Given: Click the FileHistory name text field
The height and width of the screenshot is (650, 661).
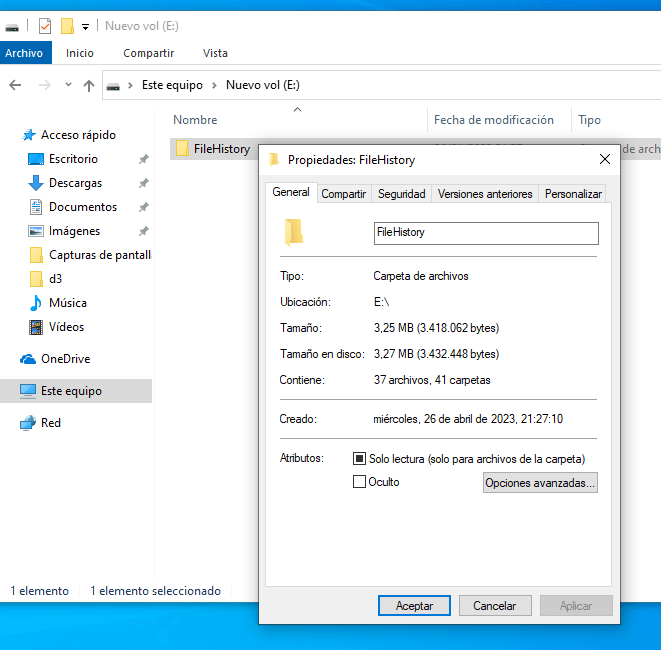Looking at the screenshot, I should click(x=485, y=233).
